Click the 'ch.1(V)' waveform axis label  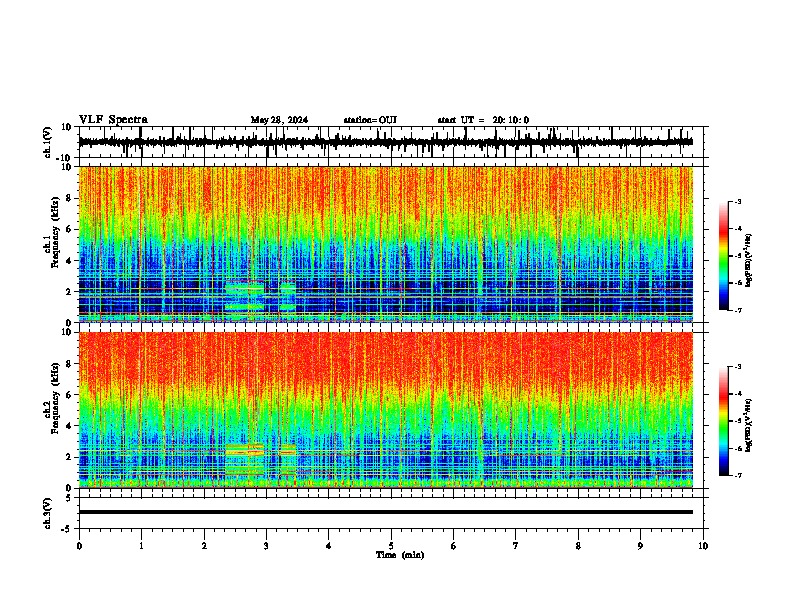48,142
